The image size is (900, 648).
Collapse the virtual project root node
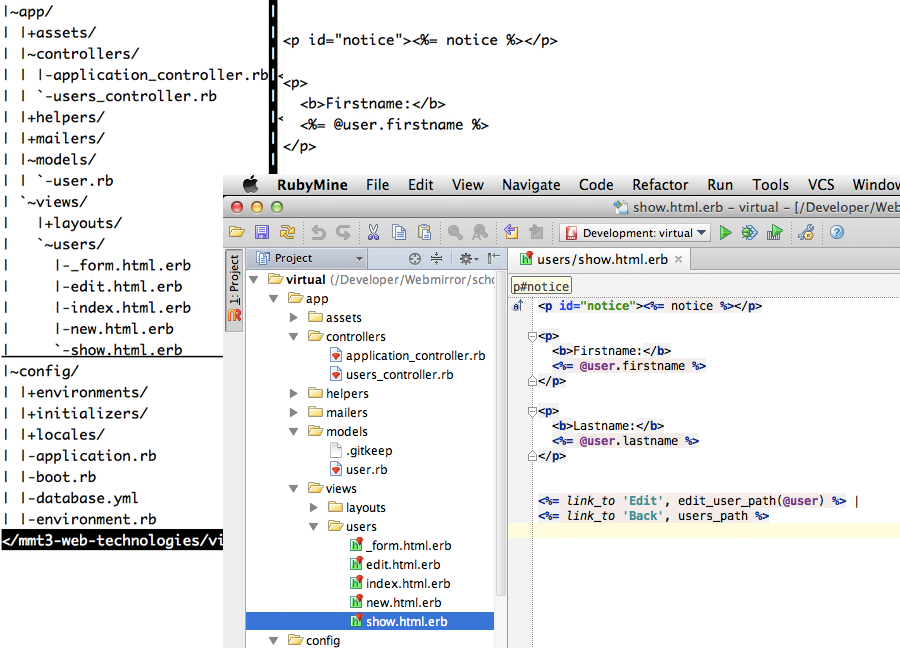(x=254, y=280)
